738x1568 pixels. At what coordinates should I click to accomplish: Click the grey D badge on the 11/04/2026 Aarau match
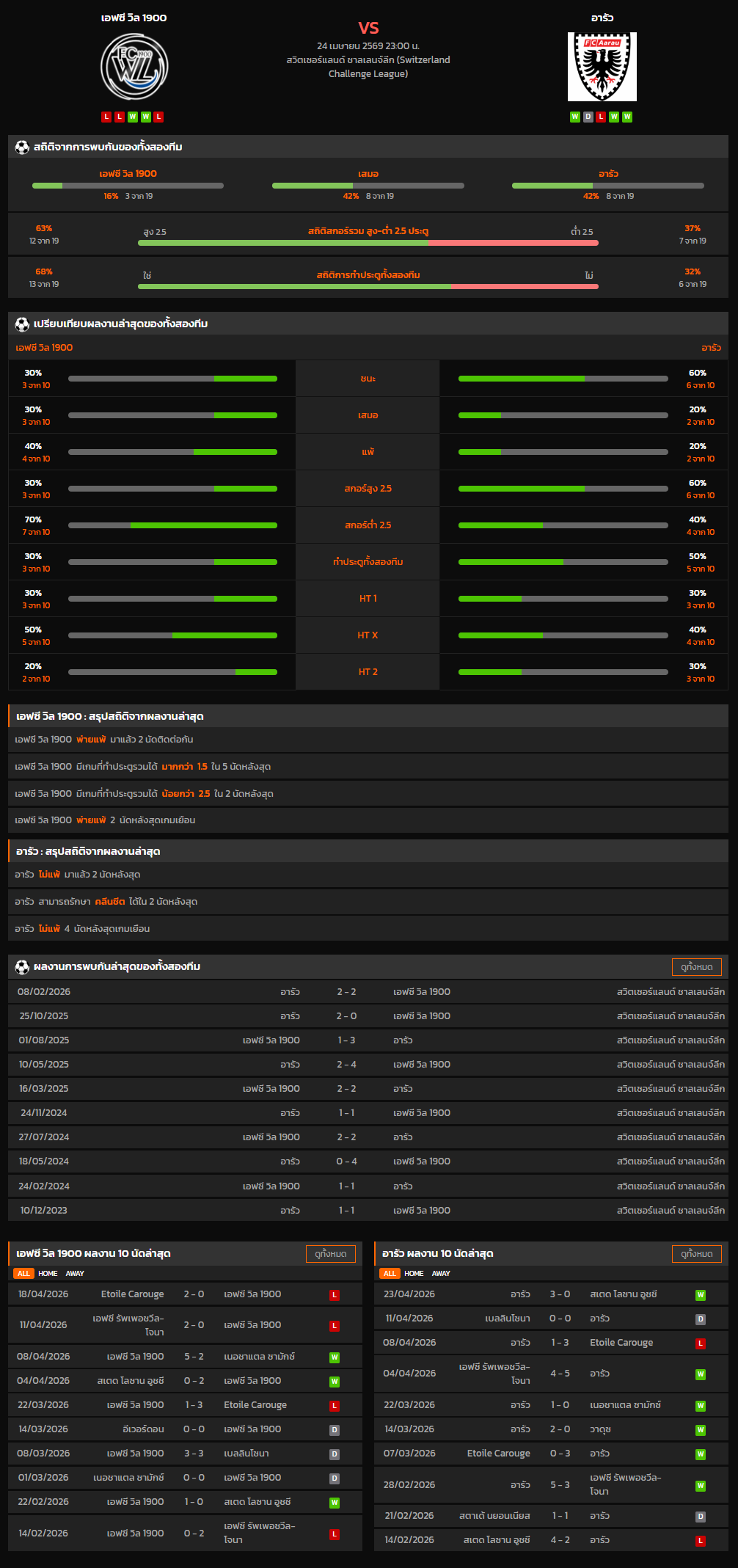pos(700,1319)
